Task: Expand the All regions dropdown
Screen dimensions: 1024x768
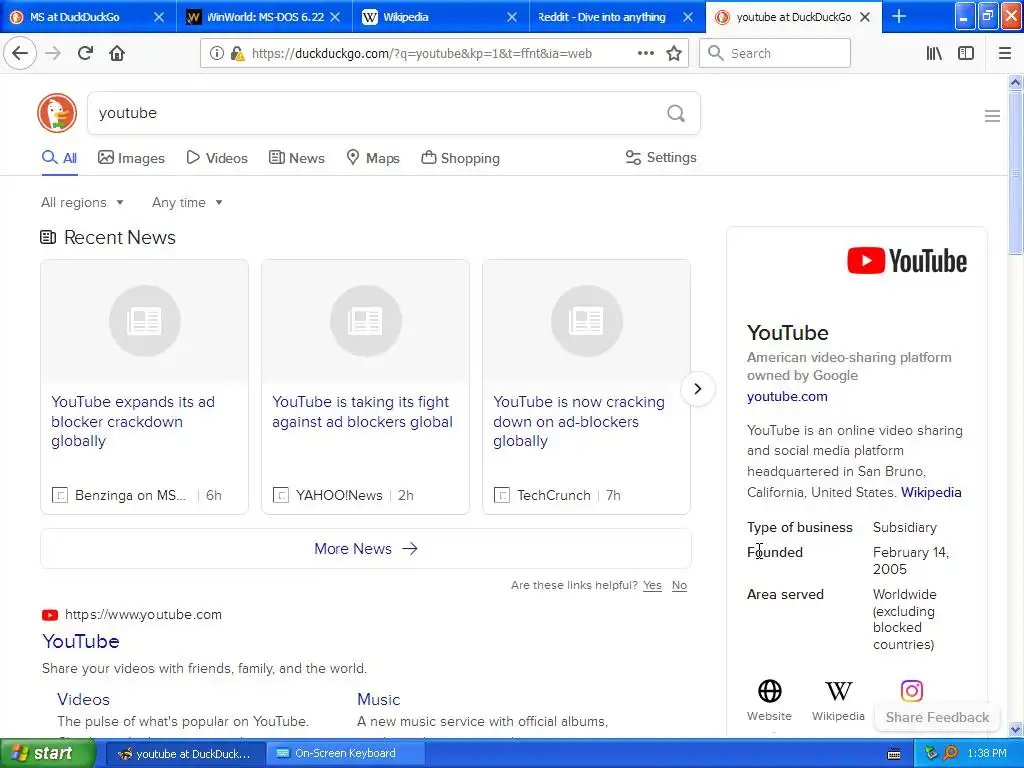Action: pyautogui.click(x=82, y=202)
